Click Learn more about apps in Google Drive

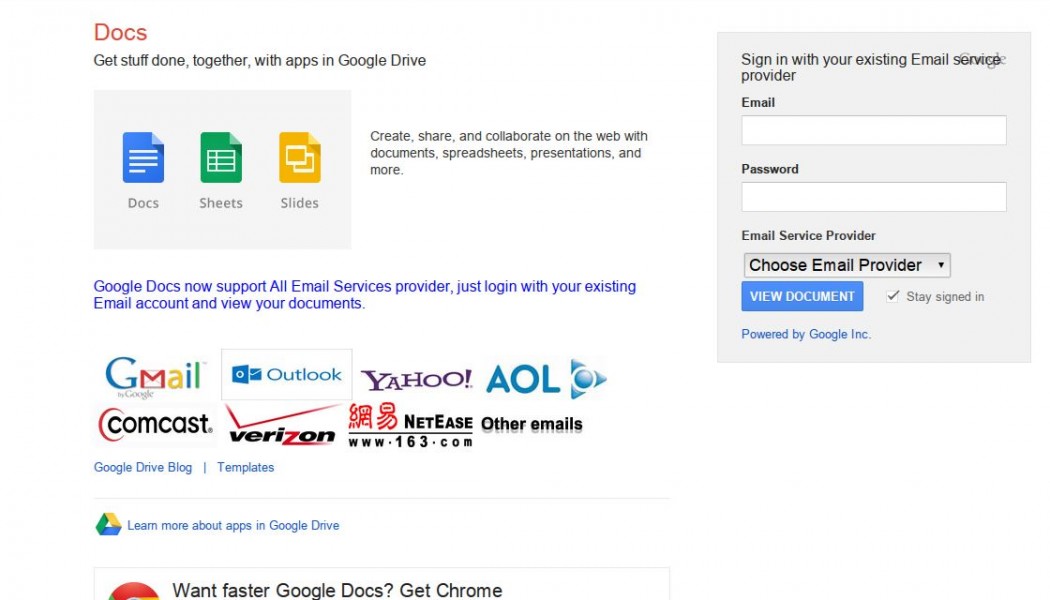pyautogui.click(x=233, y=525)
